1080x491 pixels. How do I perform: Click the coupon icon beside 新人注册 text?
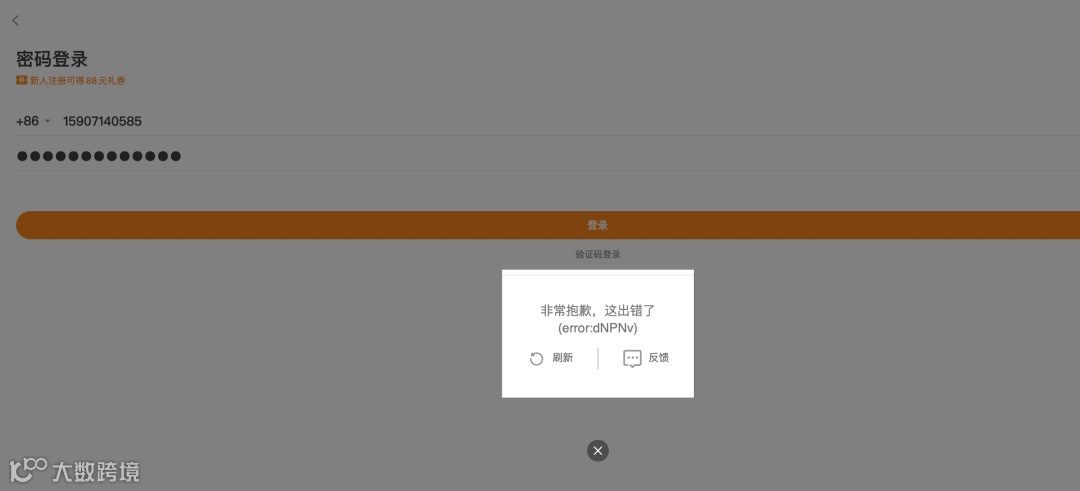[x=21, y=81]
